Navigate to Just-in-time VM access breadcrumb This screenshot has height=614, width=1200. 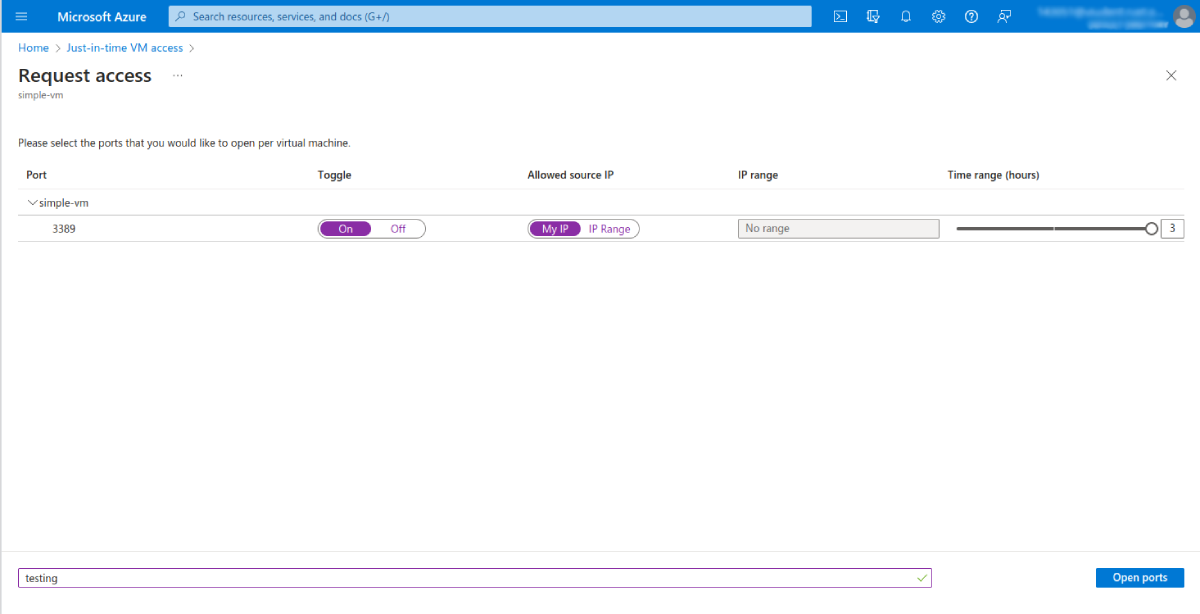pos(124,48)
